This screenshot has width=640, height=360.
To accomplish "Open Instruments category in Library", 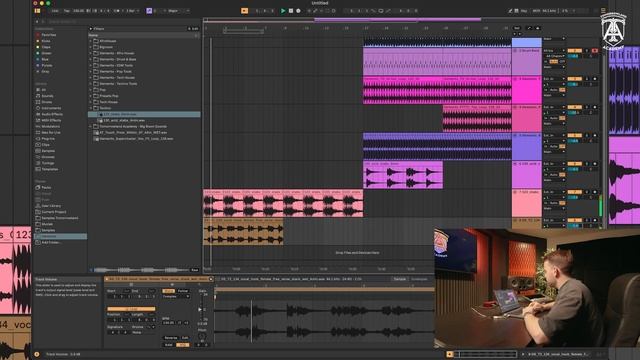I will pos(51,108).
